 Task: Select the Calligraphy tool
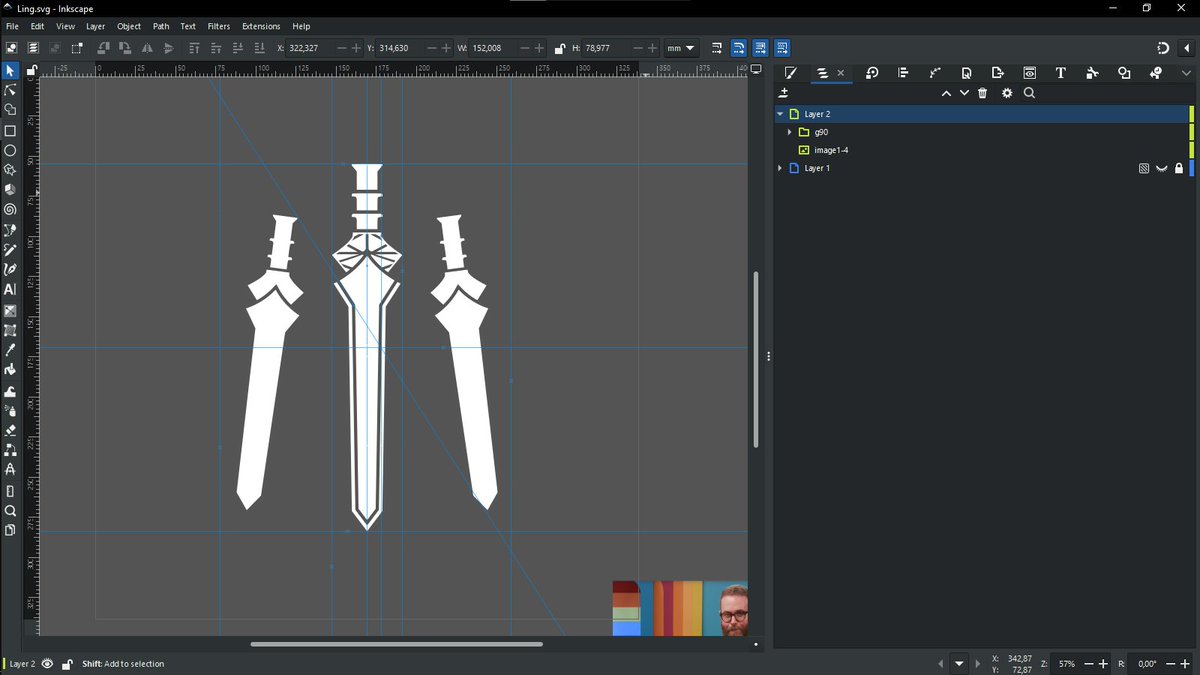pyautogui.click(x=10, y=269)
